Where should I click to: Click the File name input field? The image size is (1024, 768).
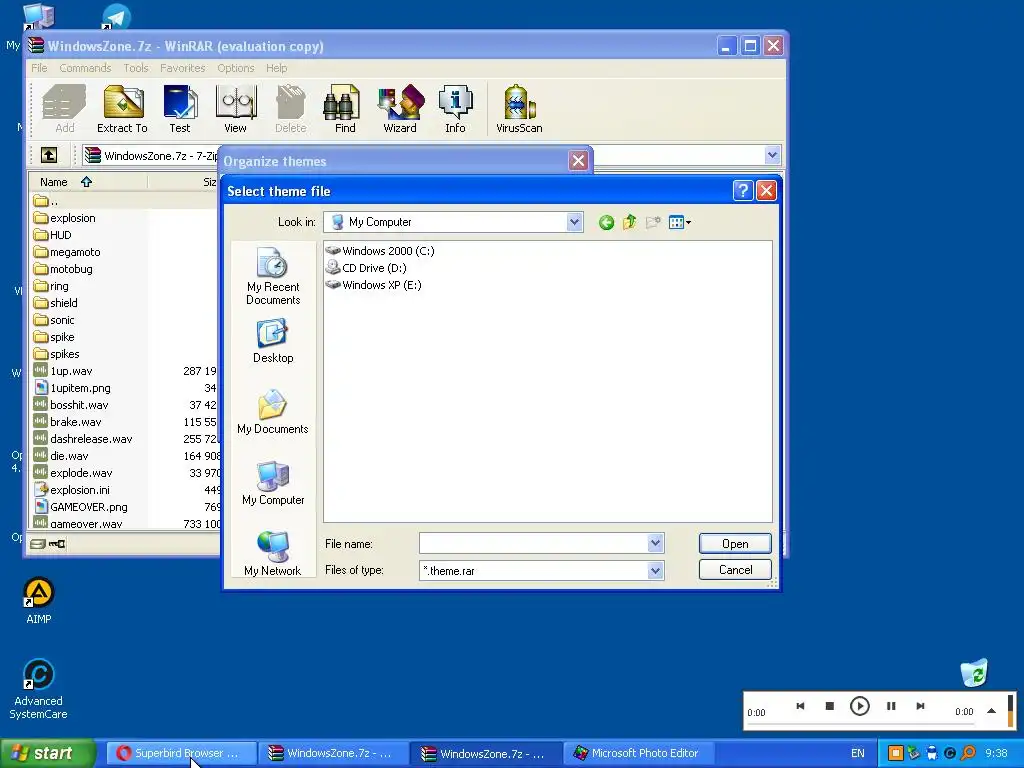[x=534, y=543]
